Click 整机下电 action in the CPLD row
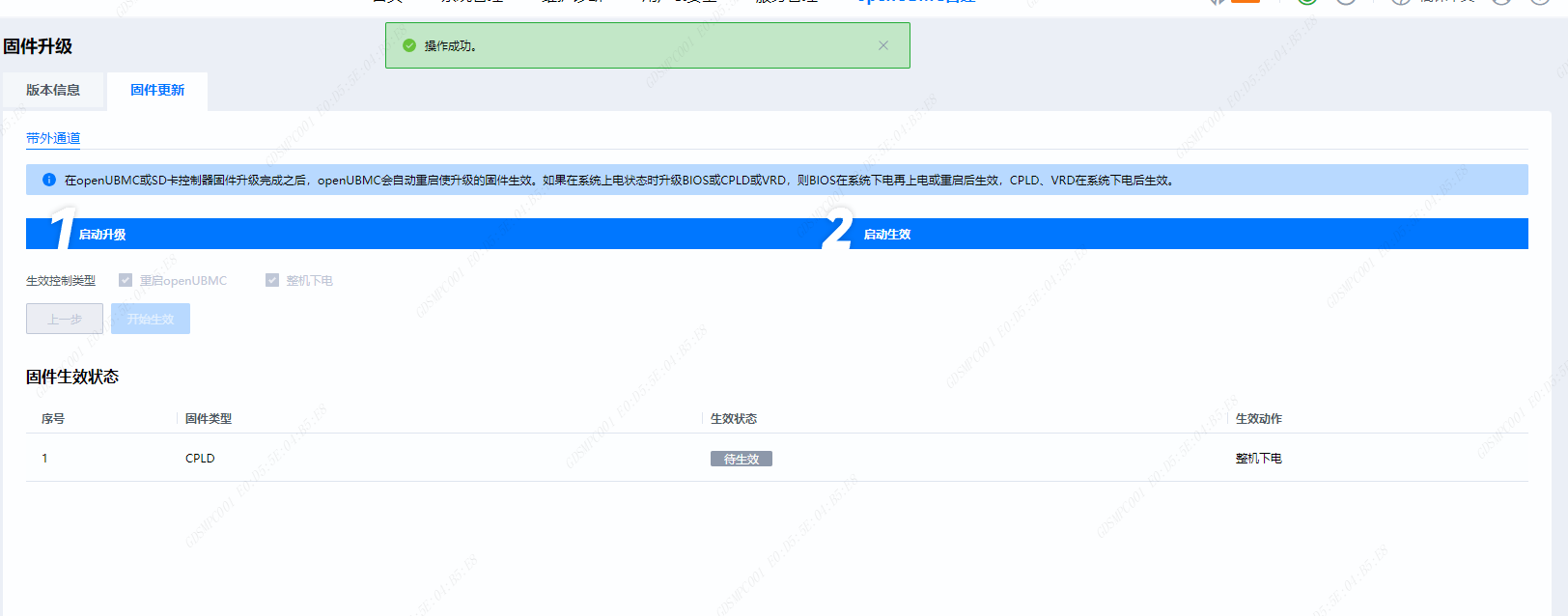Viewport: 1568px width, 616px height. point(1259,459)
